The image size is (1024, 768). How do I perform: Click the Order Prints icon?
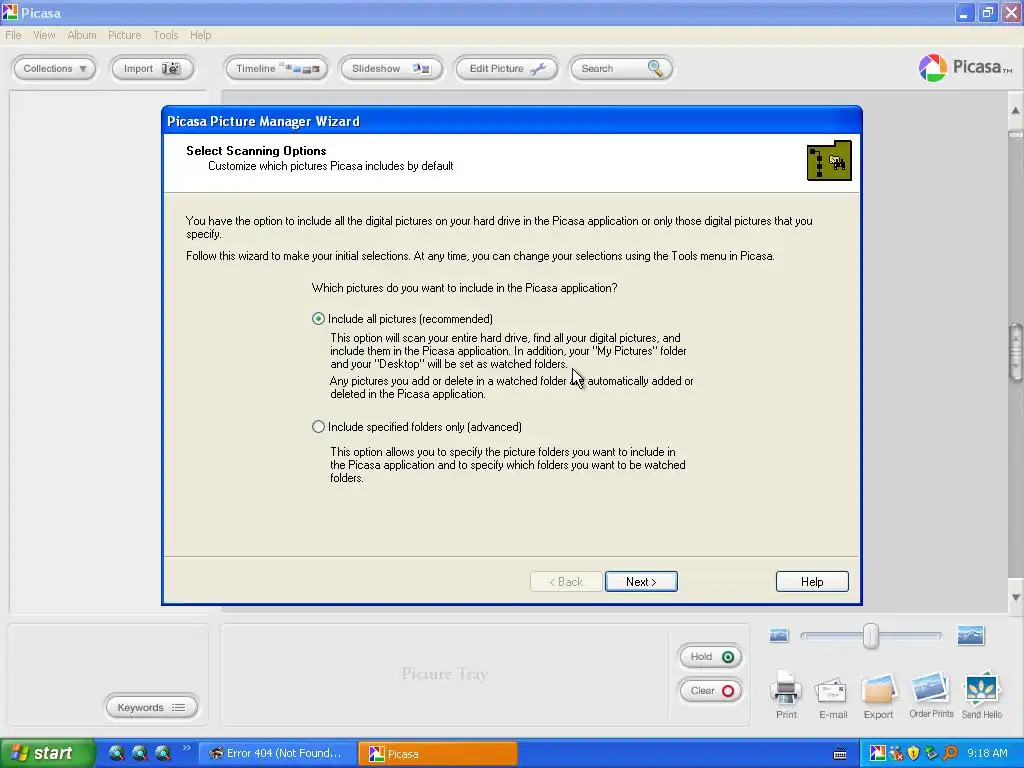click(931, 696)
